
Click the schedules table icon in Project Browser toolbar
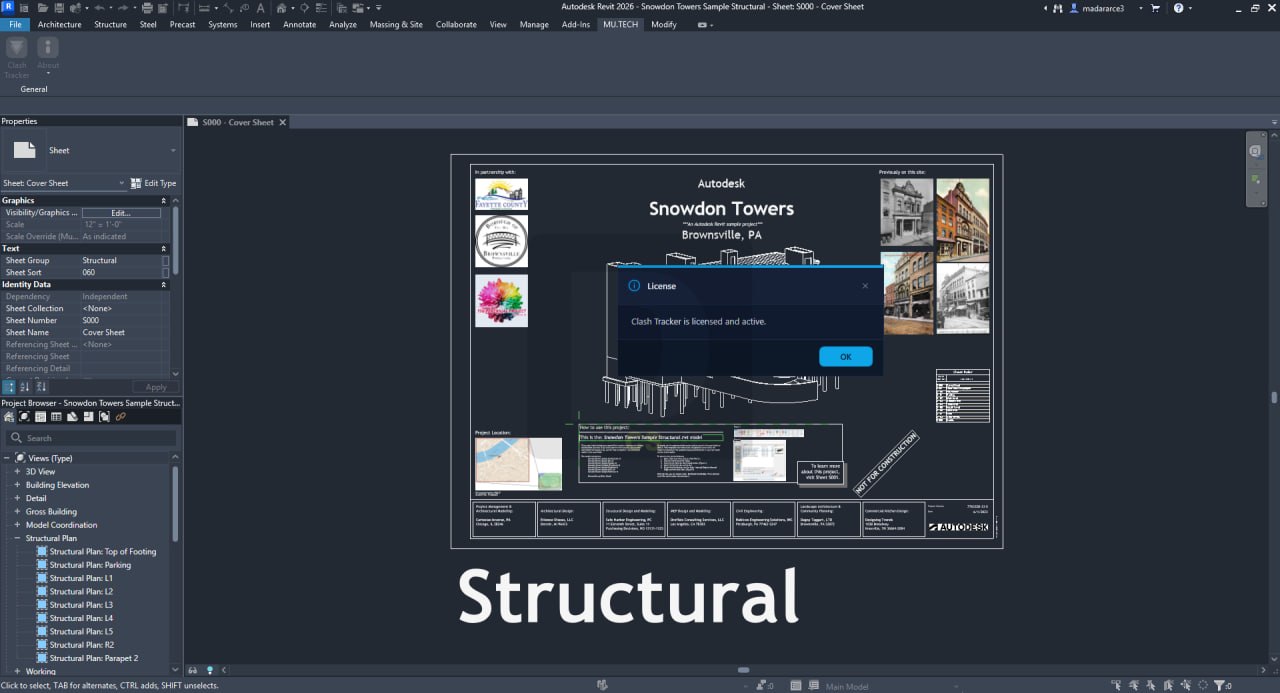click(56, 416)
